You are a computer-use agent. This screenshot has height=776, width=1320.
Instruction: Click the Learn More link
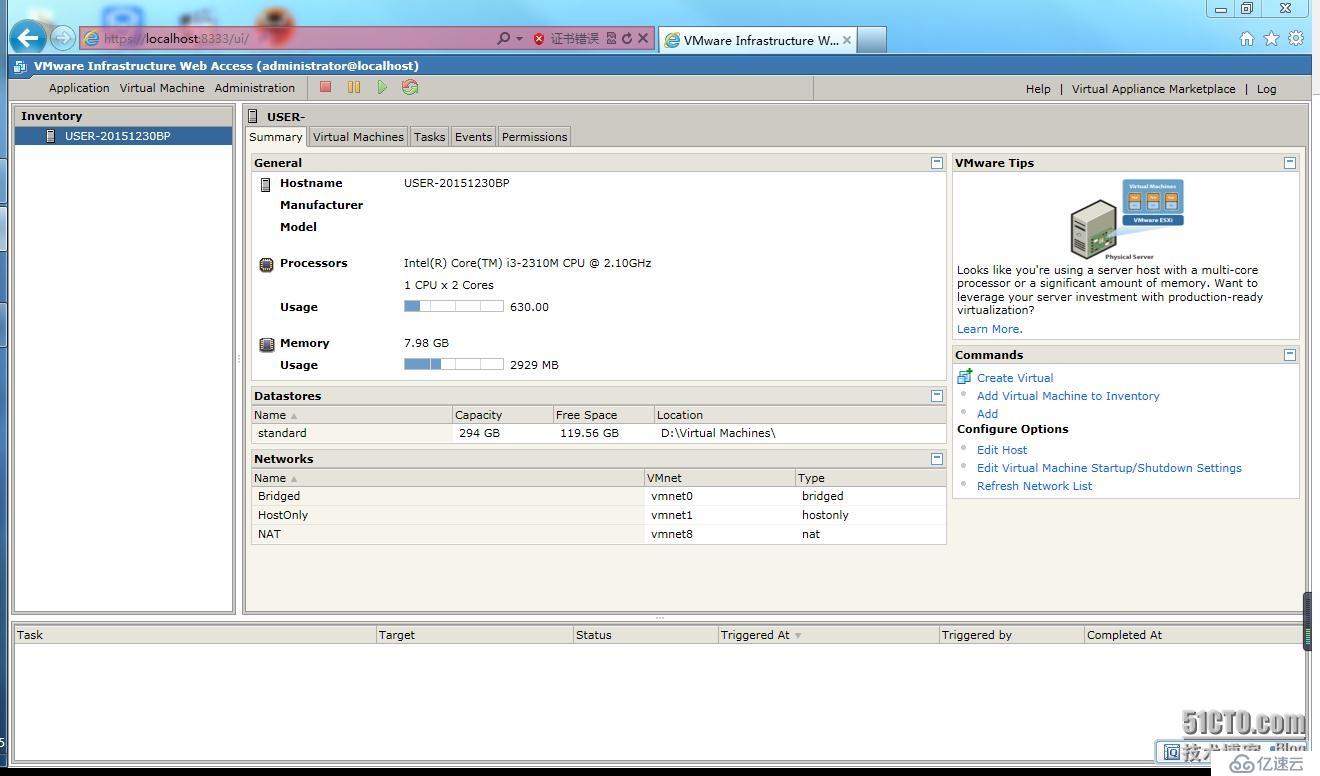[x=990, y=329]
